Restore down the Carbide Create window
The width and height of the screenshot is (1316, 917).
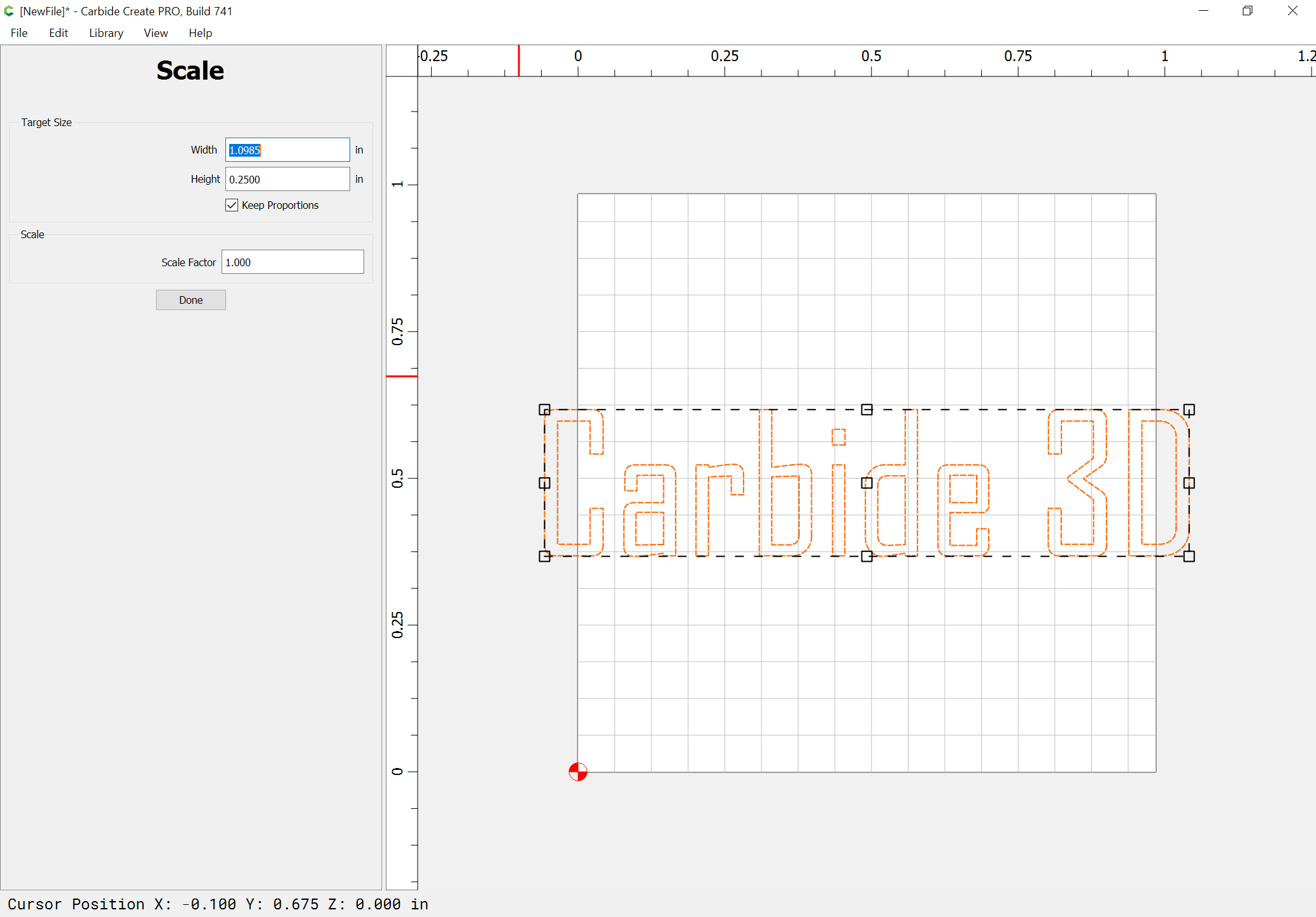click(1247, 11)
